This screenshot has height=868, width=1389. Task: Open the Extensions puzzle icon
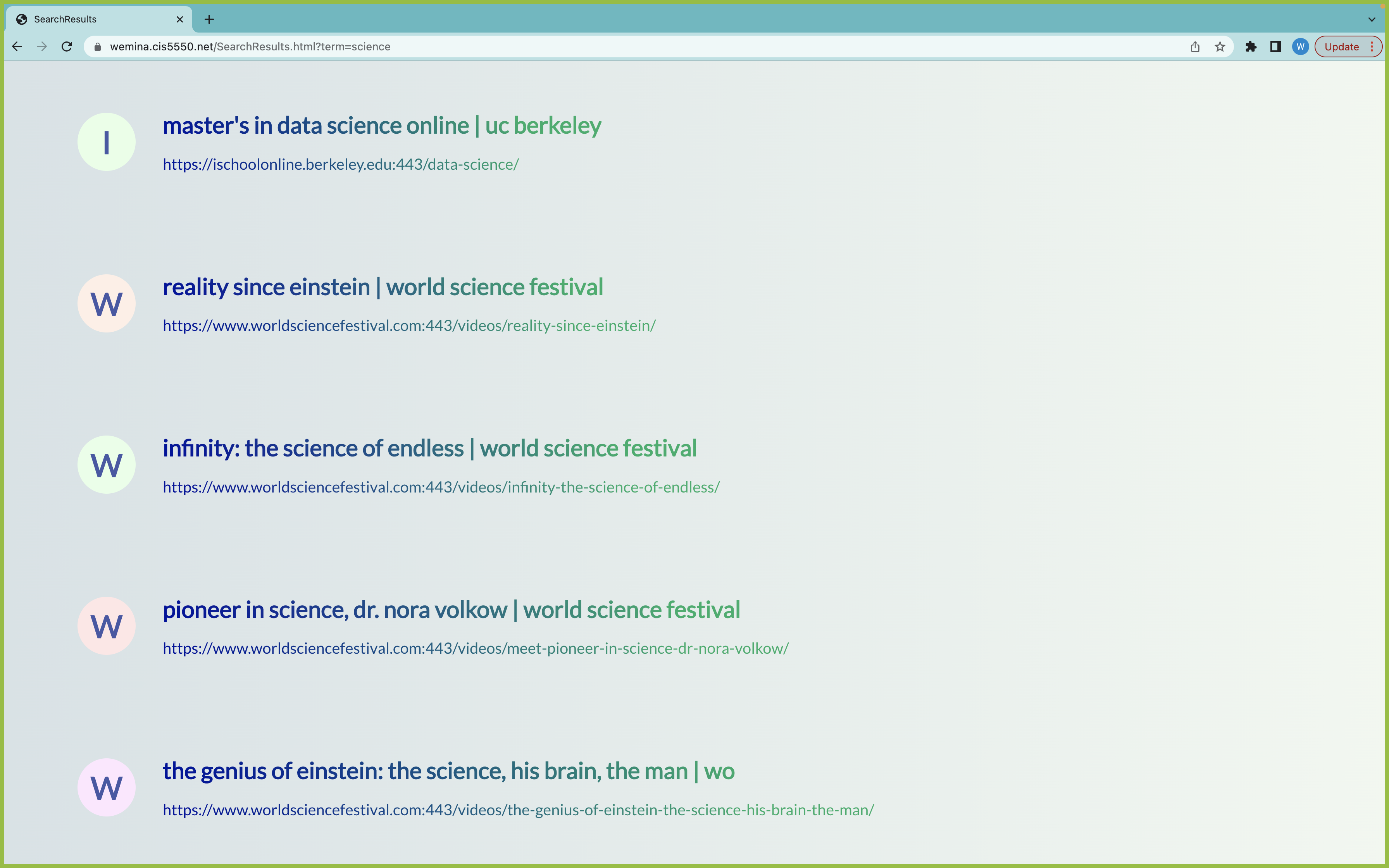point(1251,46)
